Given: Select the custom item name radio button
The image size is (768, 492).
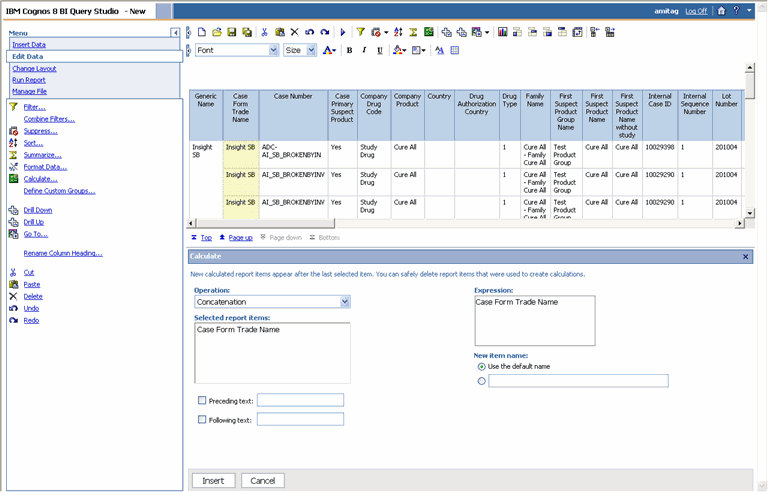Looking at the screenshot, I should 481,381.
